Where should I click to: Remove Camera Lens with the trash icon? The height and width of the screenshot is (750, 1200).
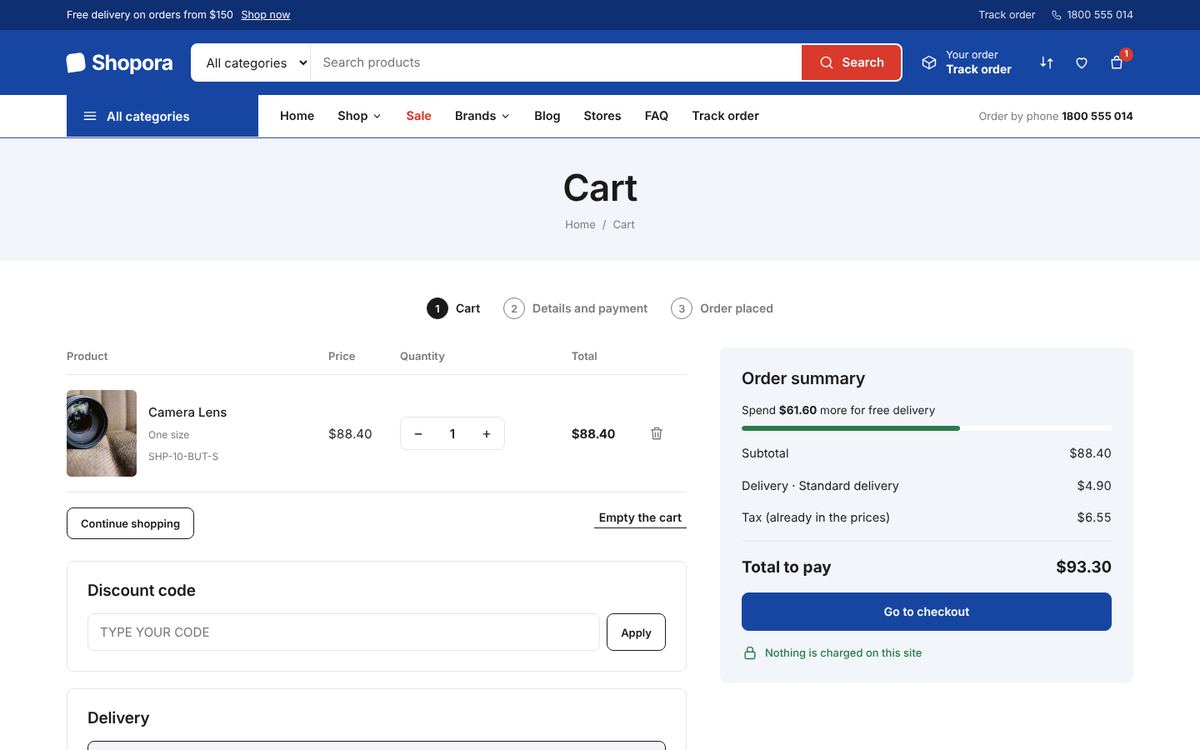click(x=657, y=433)
